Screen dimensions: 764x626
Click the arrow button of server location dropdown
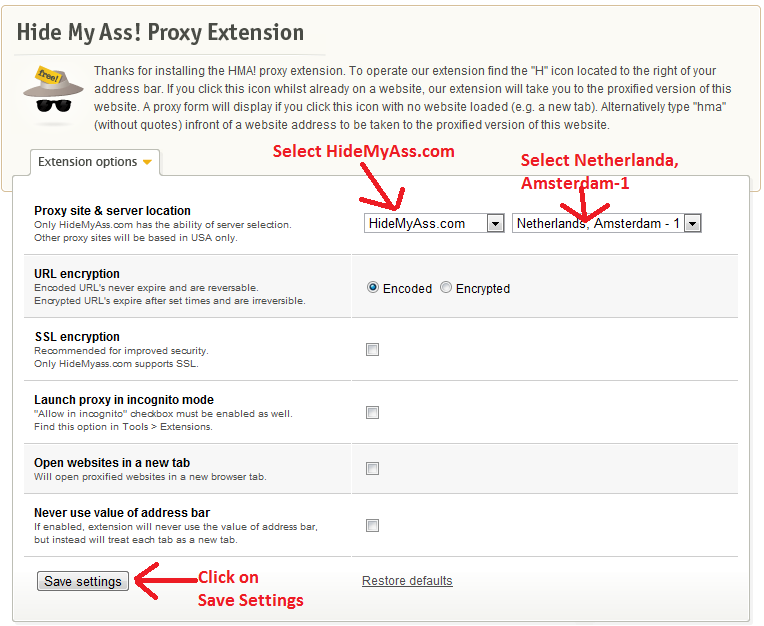[x=692, y=224]
